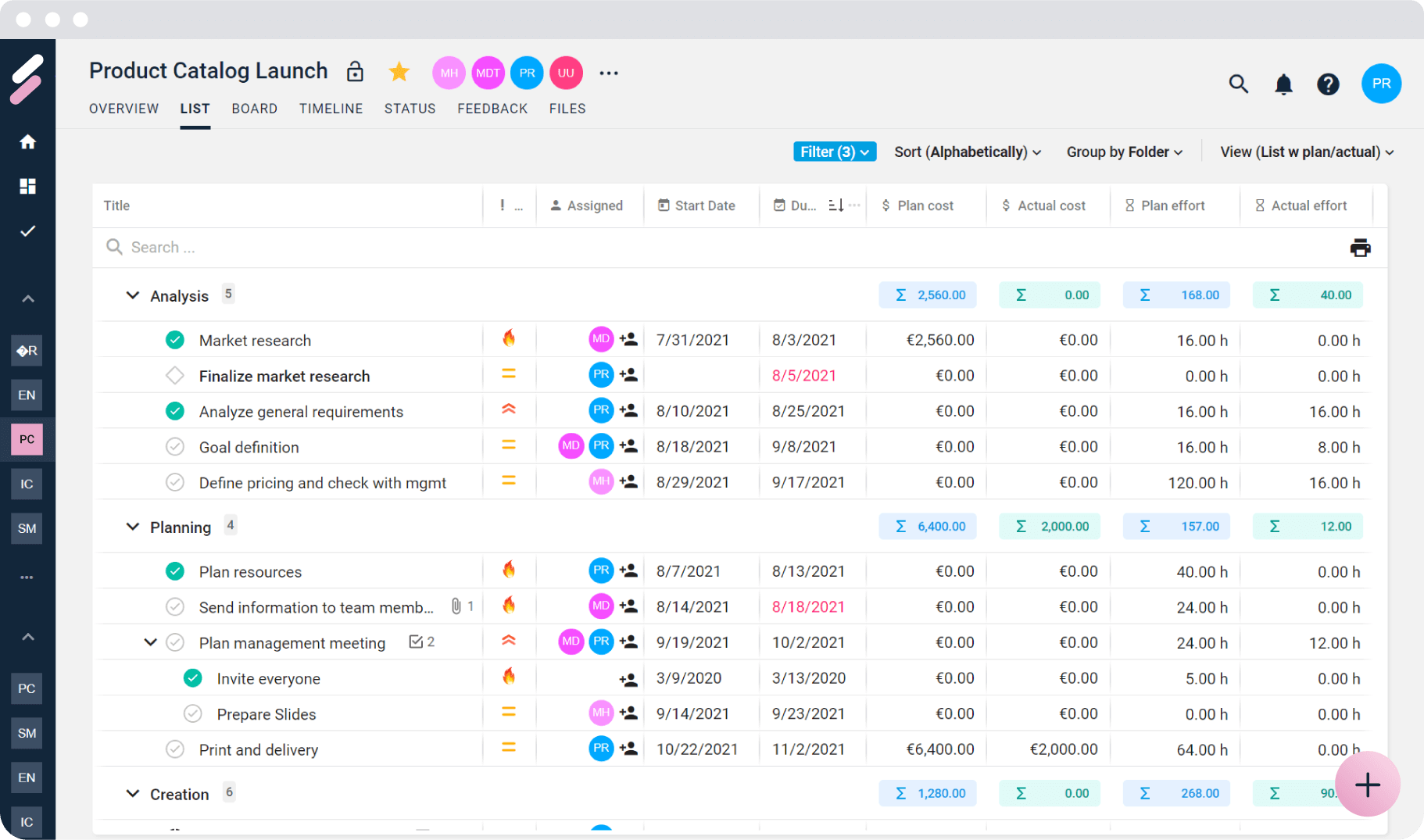Click the task Search field
Image resolution: width=1424 pixels, height=840 pixels.
pos(313,248)
